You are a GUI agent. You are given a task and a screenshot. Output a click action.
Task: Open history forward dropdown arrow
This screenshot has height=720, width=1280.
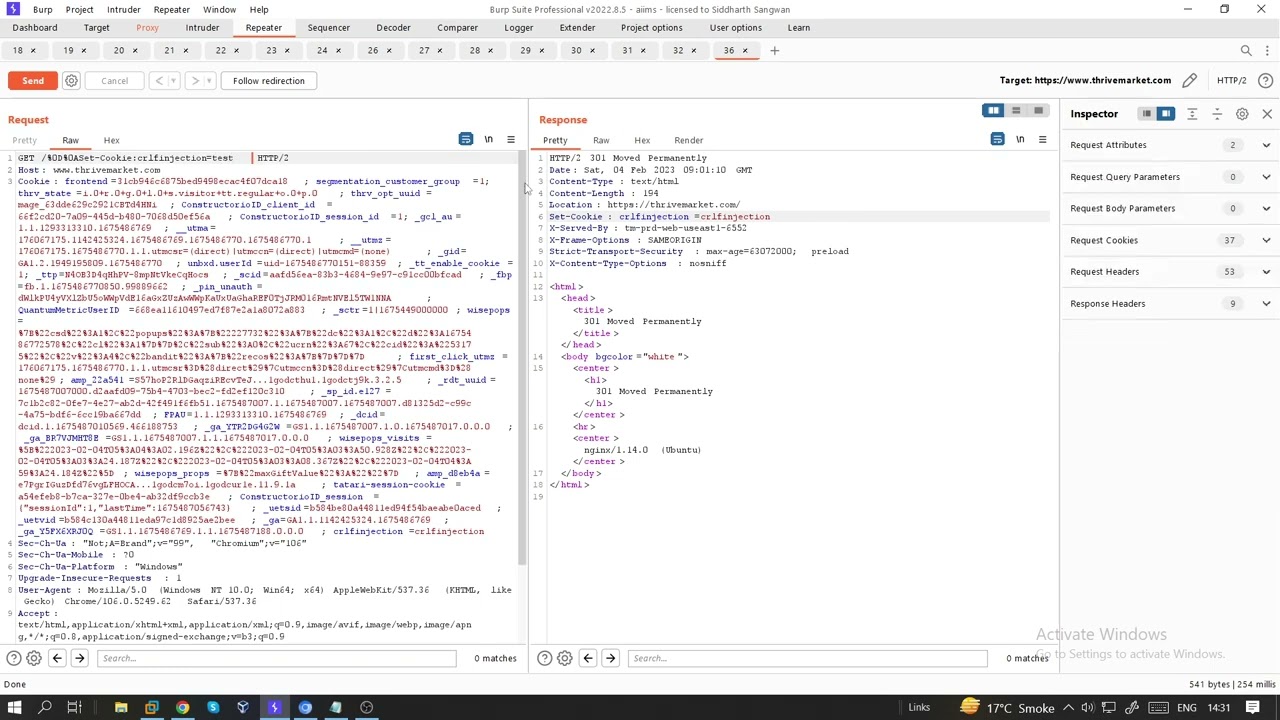210,81
